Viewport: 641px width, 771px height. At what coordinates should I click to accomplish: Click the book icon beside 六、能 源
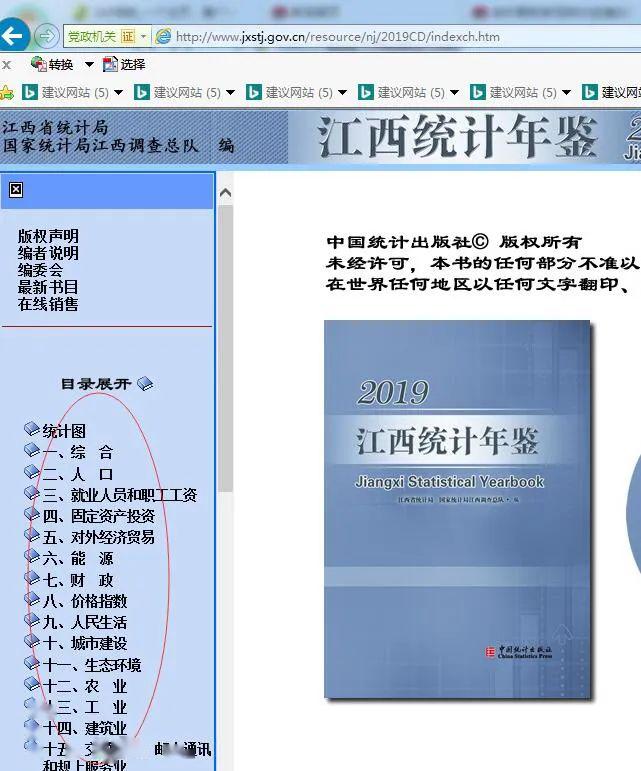click(32, 556)
